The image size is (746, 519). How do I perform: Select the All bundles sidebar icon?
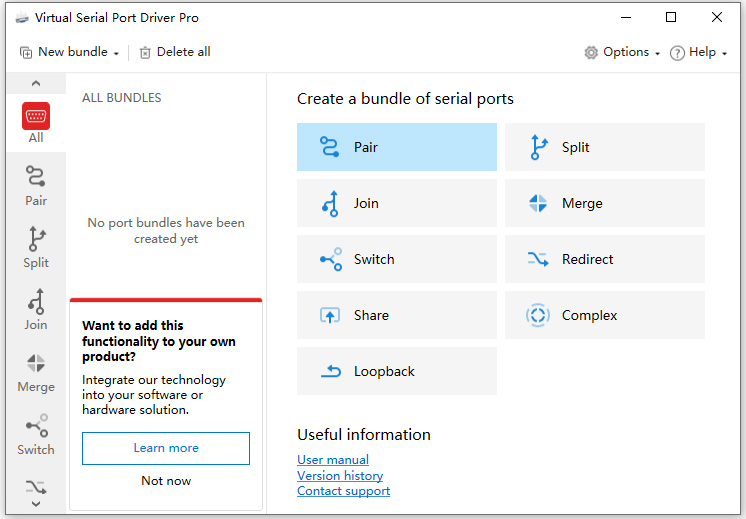(36, 123)
